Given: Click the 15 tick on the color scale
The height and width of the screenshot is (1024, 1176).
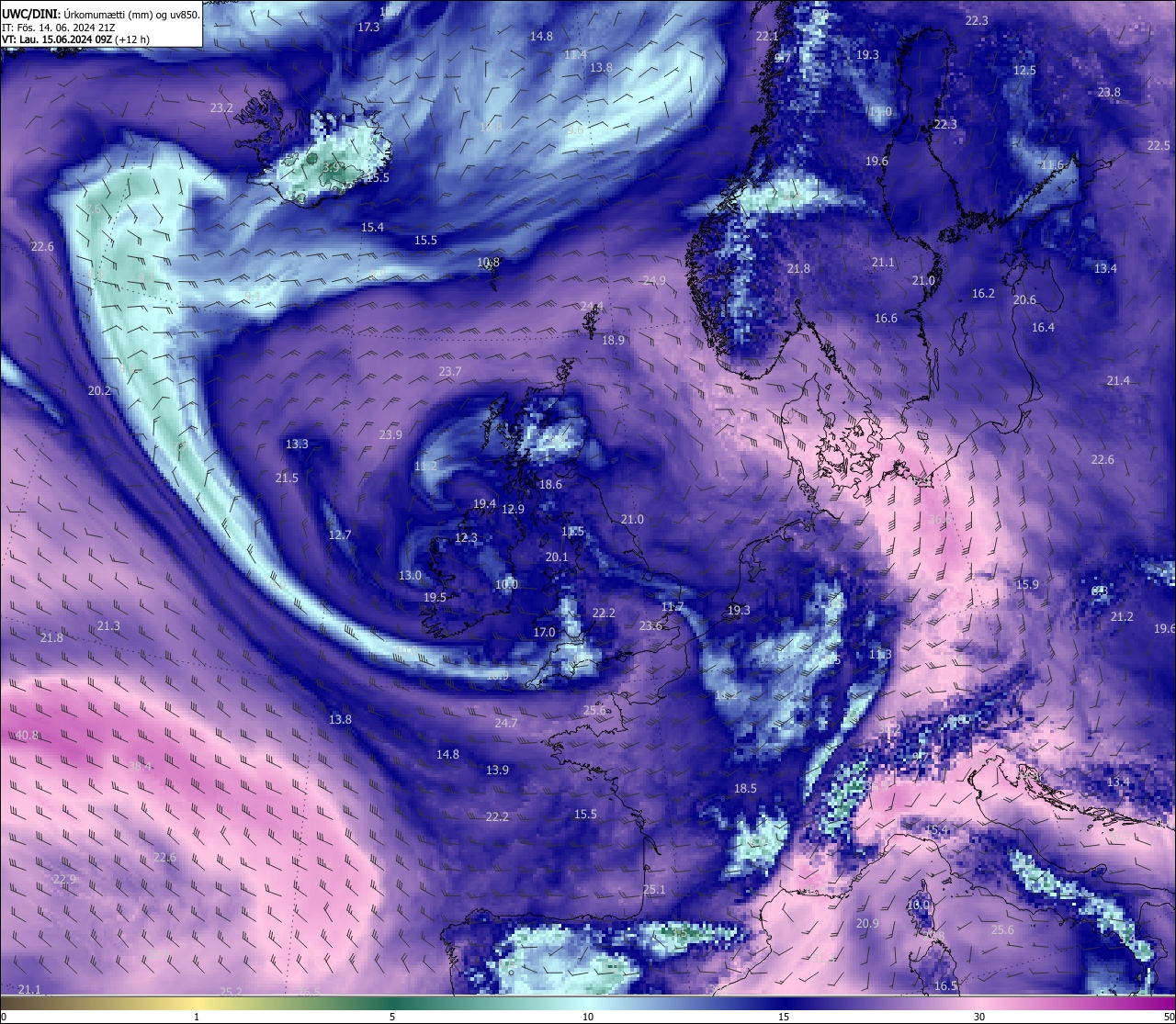Looking at the screenshot, I should 784,1017.
